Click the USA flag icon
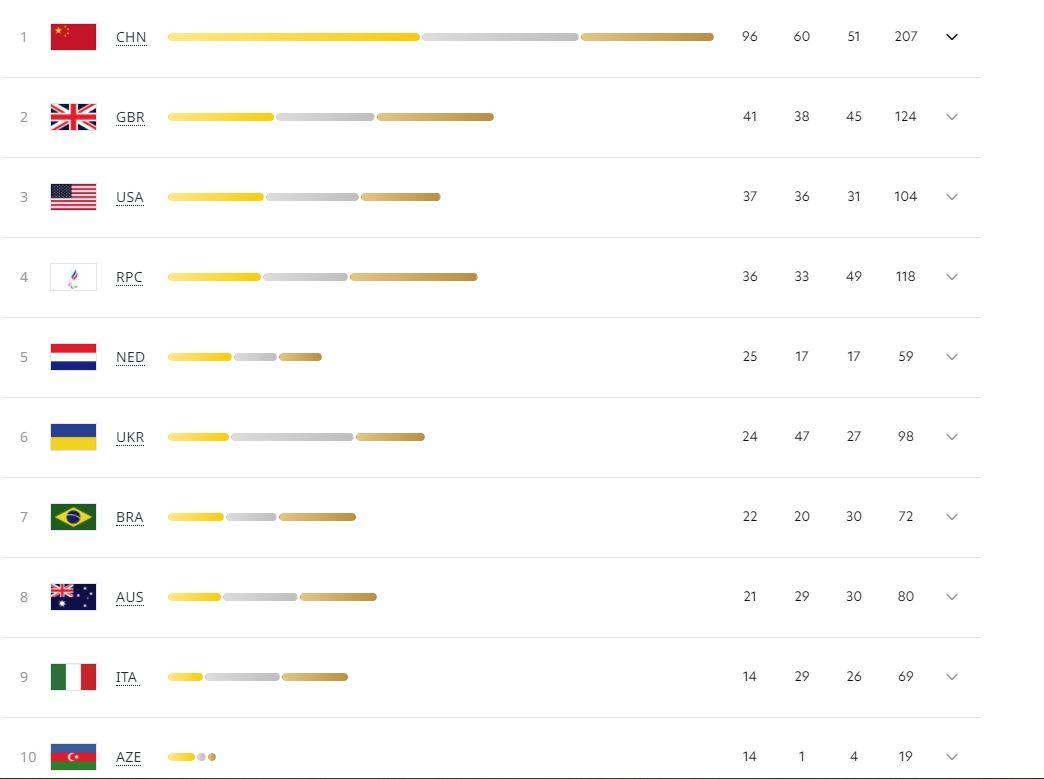Screen dimensions: 1044x779 [x=73, y=197]
